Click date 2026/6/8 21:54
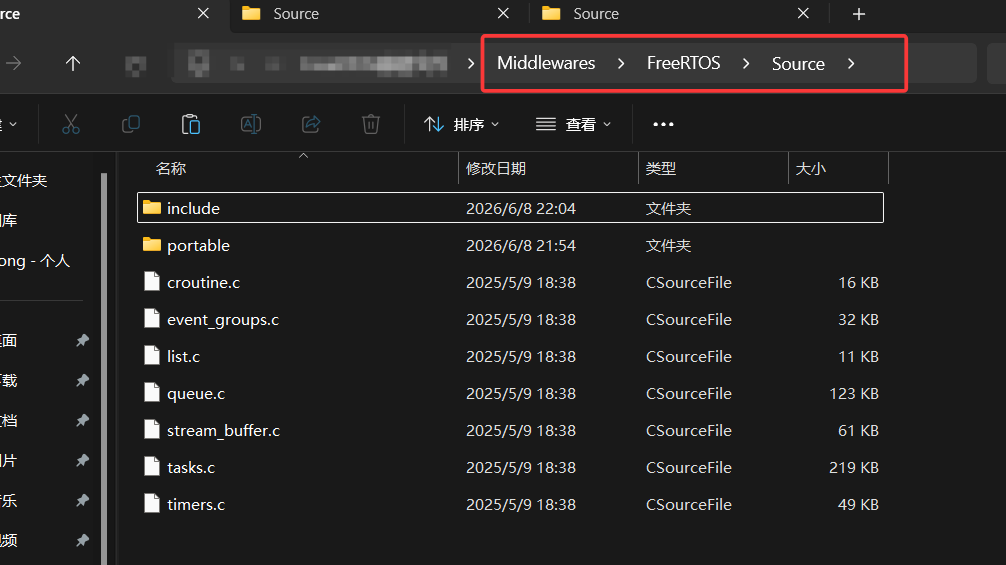The image size is (1006, 565). (520, 246)
